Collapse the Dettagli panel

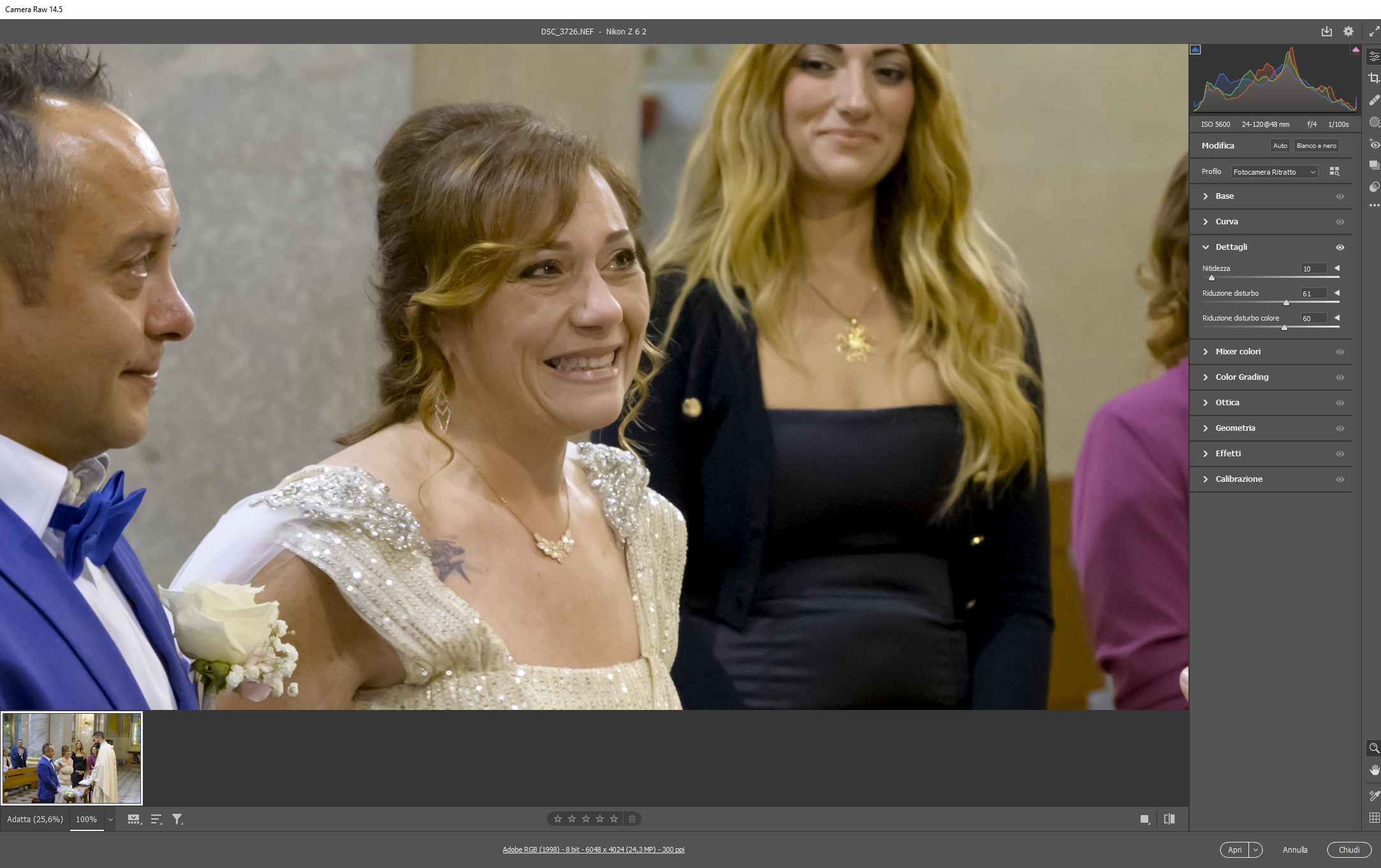pyautogui.click(x=1205, y=247)
